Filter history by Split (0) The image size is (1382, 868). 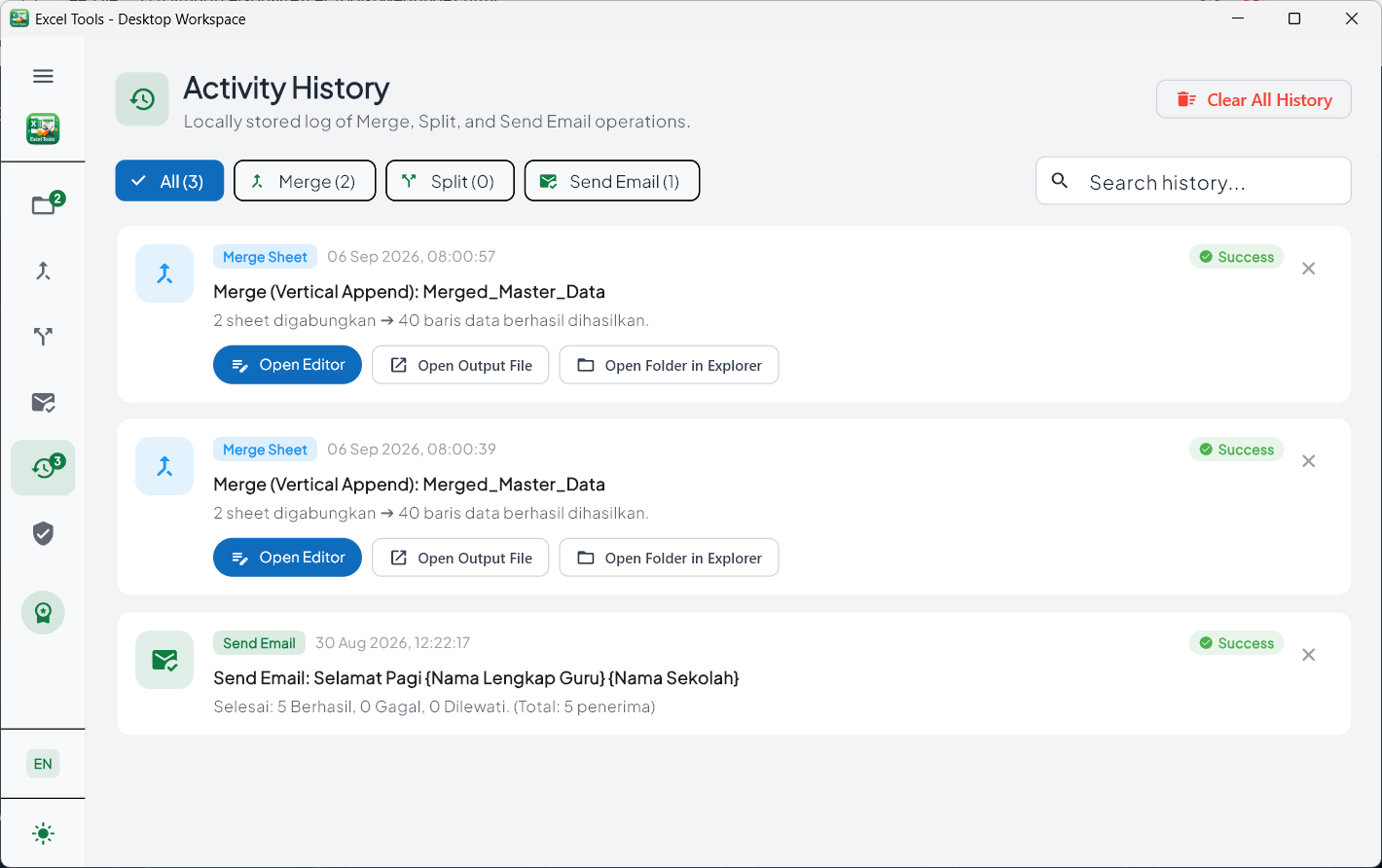pos(450,181)
